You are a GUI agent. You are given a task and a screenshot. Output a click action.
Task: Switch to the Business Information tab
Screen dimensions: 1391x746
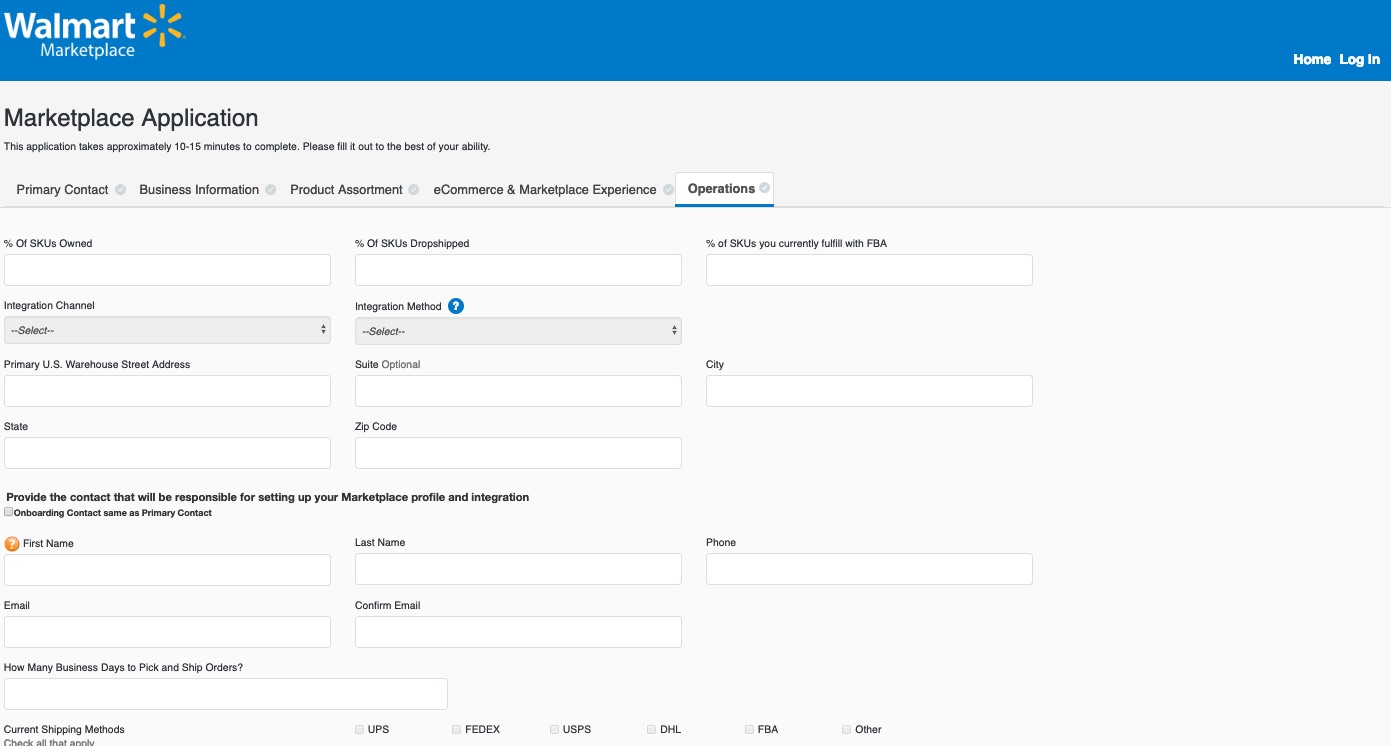tap(199, 189)
